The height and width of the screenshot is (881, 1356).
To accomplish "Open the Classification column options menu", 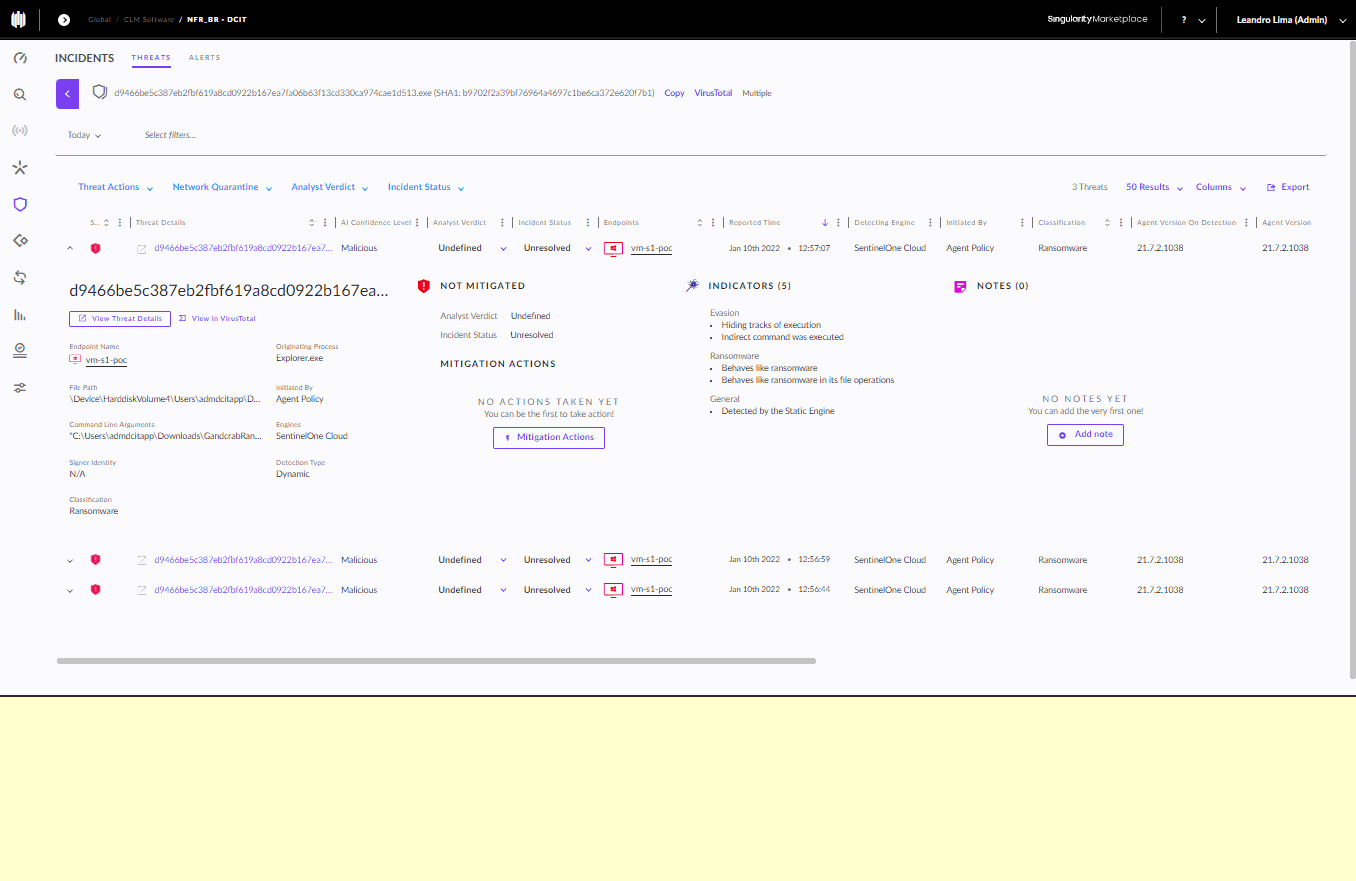I will coord(1123,223).
